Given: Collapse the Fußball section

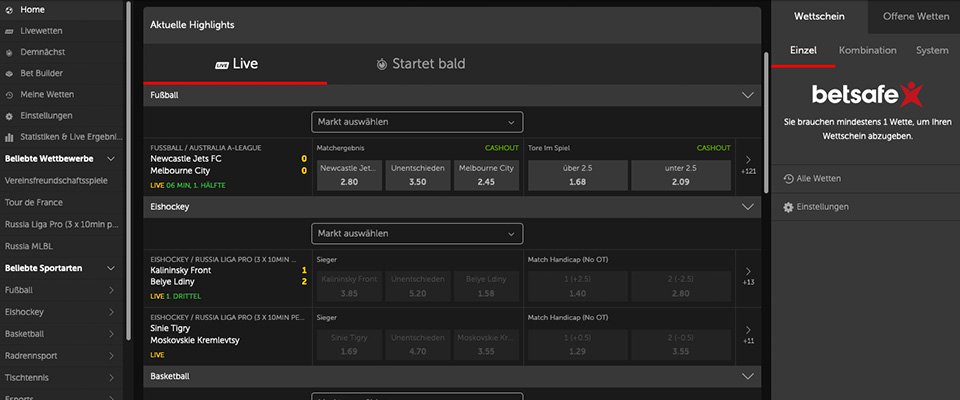Looking at the screenshot, I should [748, 96].
